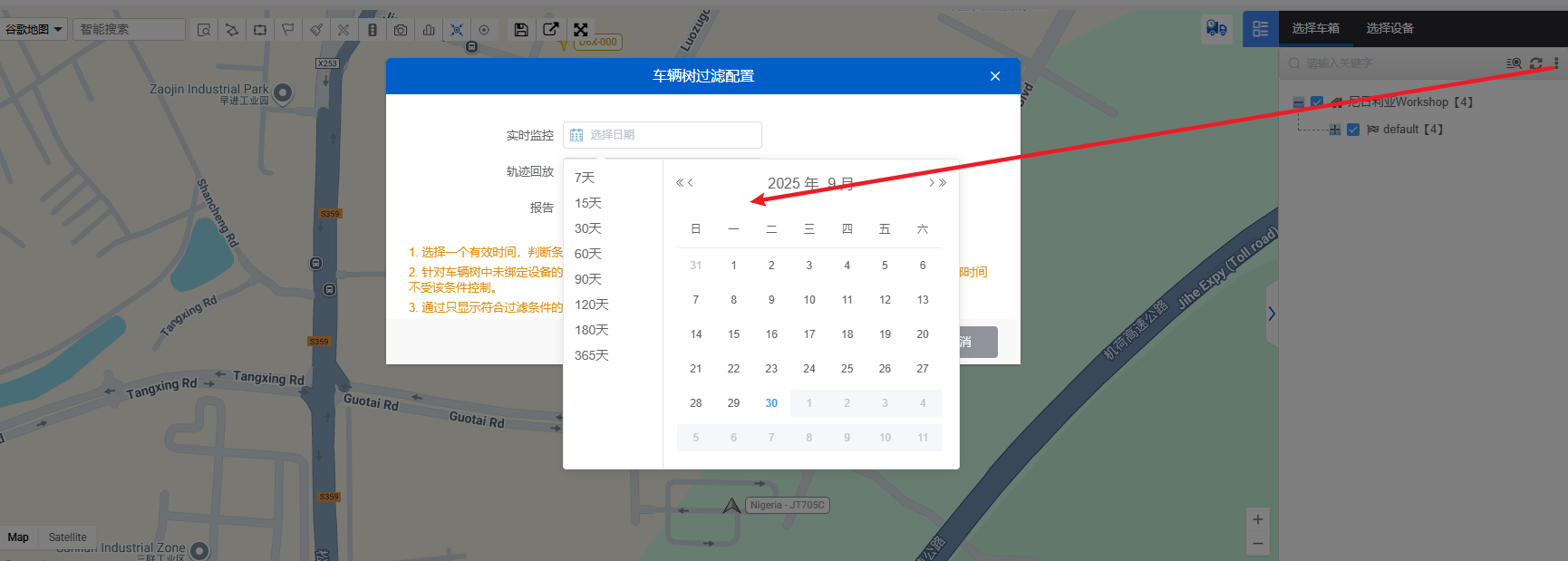This screenshot has width=1568, height=561.
Task: Click the export share icon in toolbar
Action: click(x=550, y=30)
